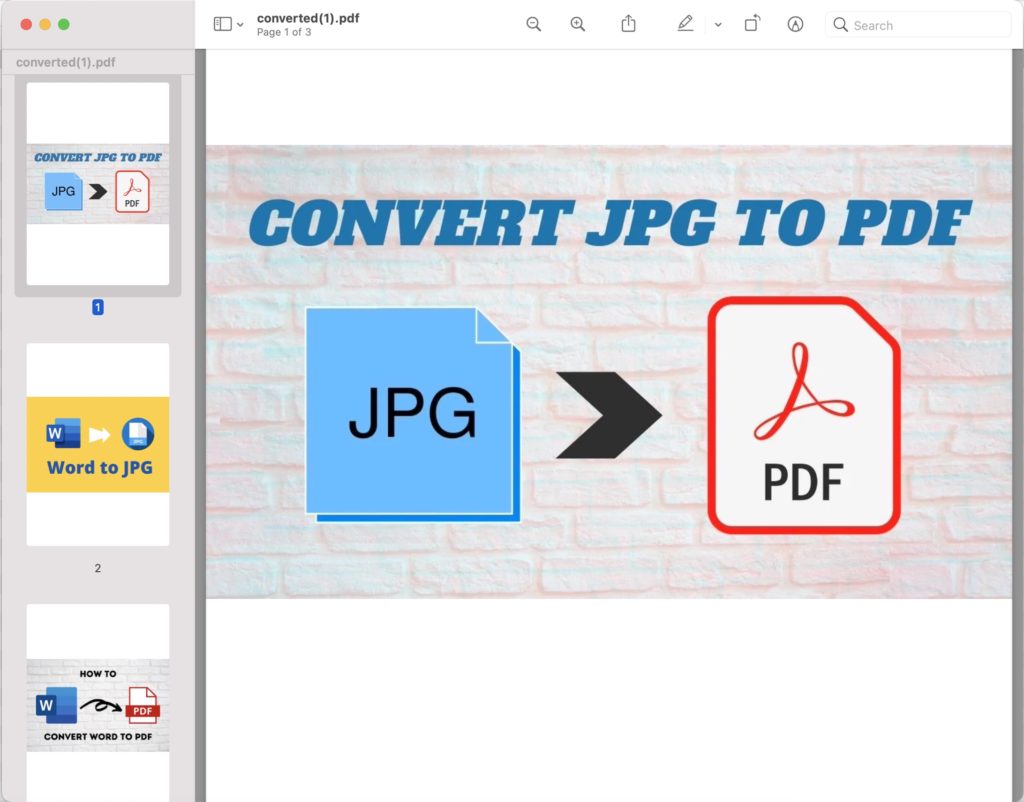1024x802 pixels.
Task: Click the page 2 label in sidebar
Action: (x=98, y=568)
